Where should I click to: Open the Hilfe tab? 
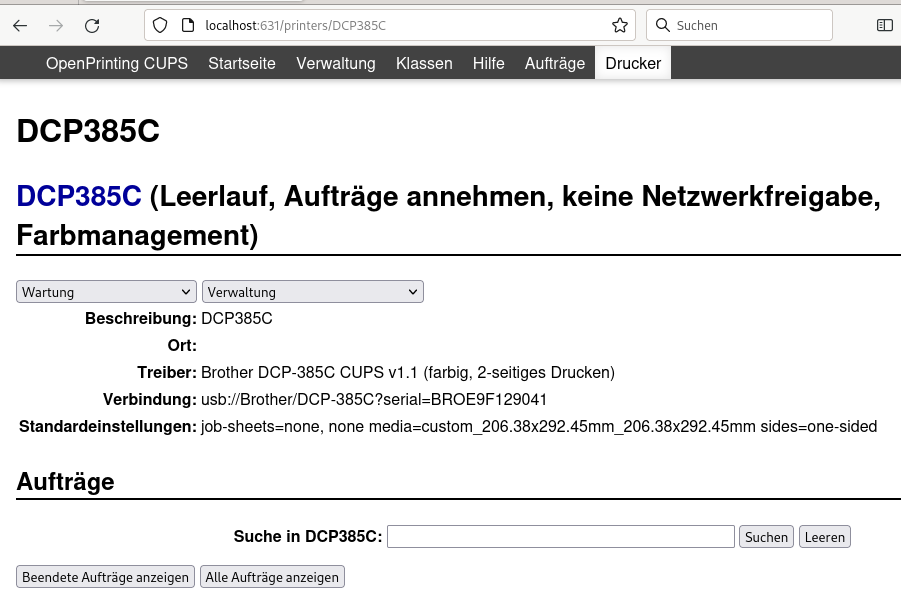tap(488, 63)
